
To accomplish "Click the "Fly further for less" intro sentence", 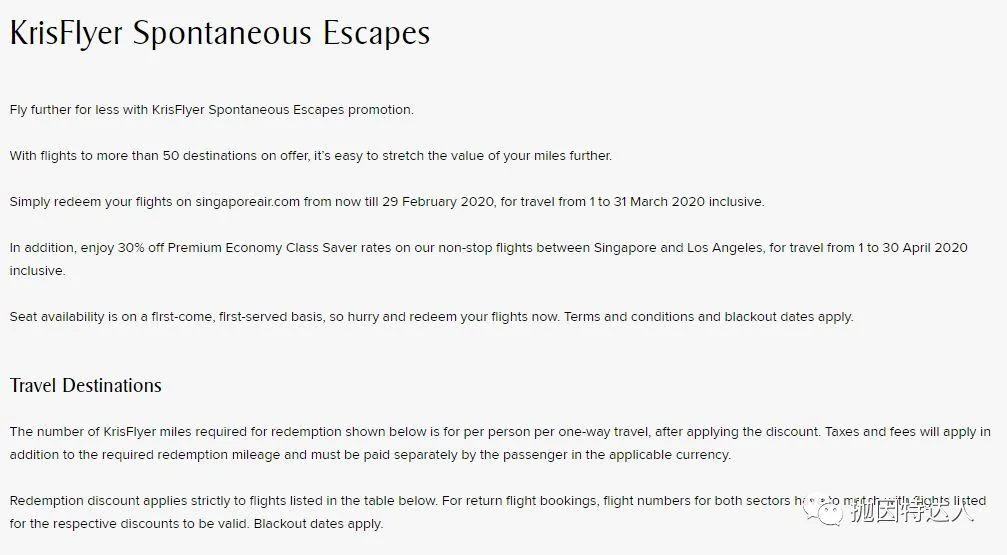I will pyautogui.click(x=211, y=110).
